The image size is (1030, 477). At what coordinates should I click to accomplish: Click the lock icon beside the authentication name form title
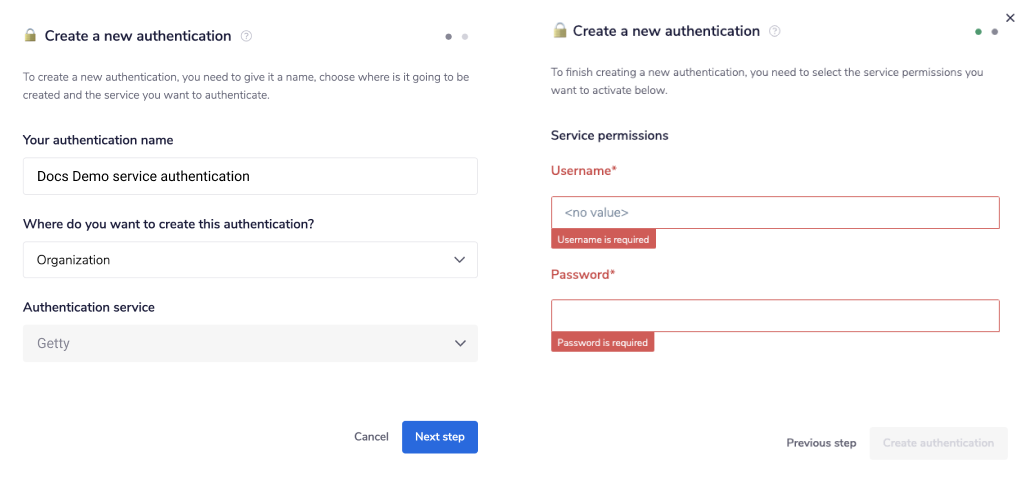[30, 36]
